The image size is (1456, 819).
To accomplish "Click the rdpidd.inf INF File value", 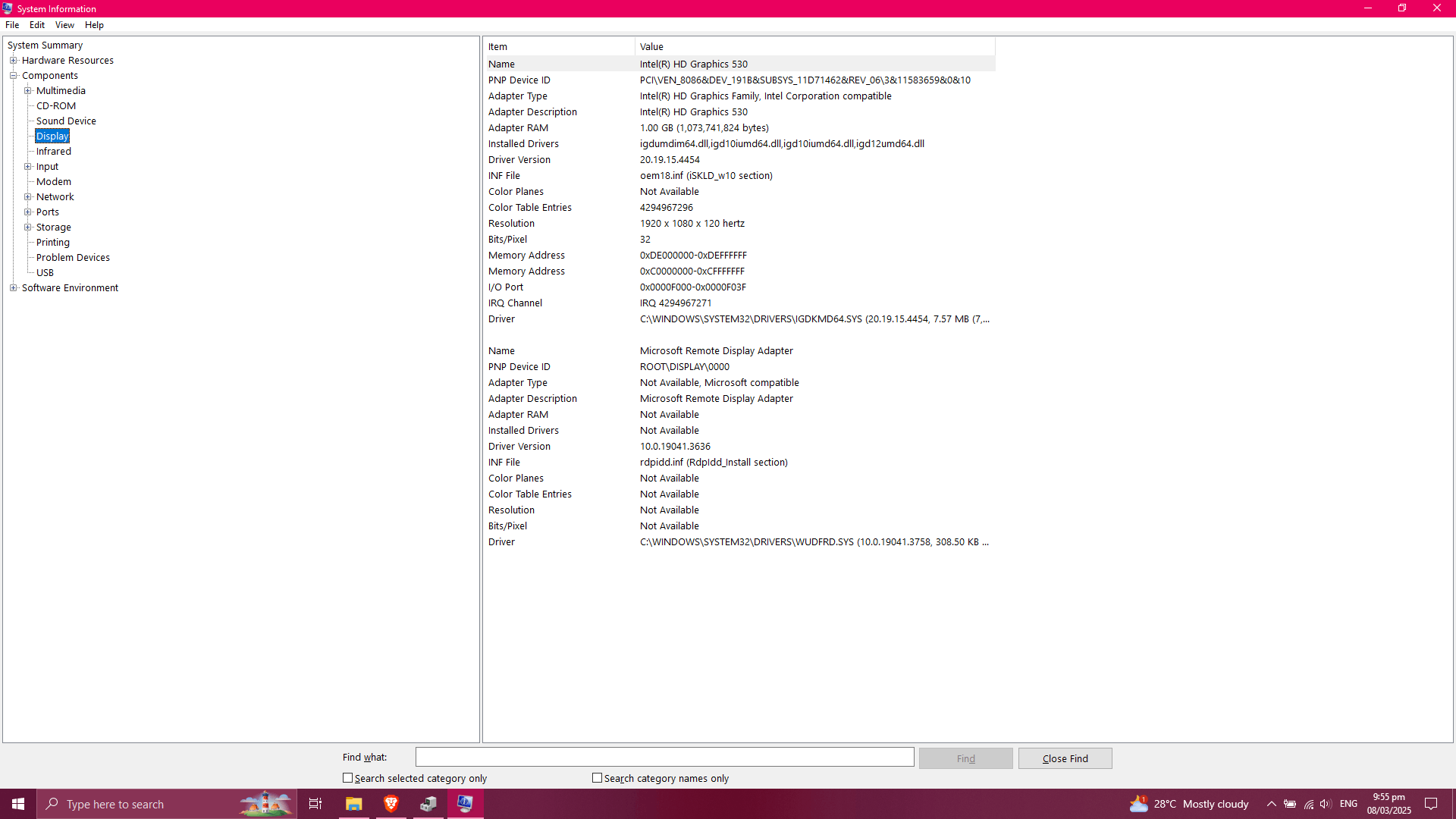I will (x=714, y=463).
